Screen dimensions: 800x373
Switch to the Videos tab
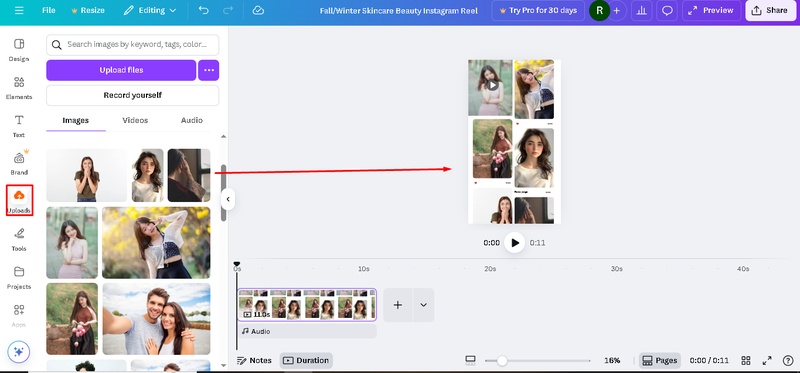tap(135, 120)
